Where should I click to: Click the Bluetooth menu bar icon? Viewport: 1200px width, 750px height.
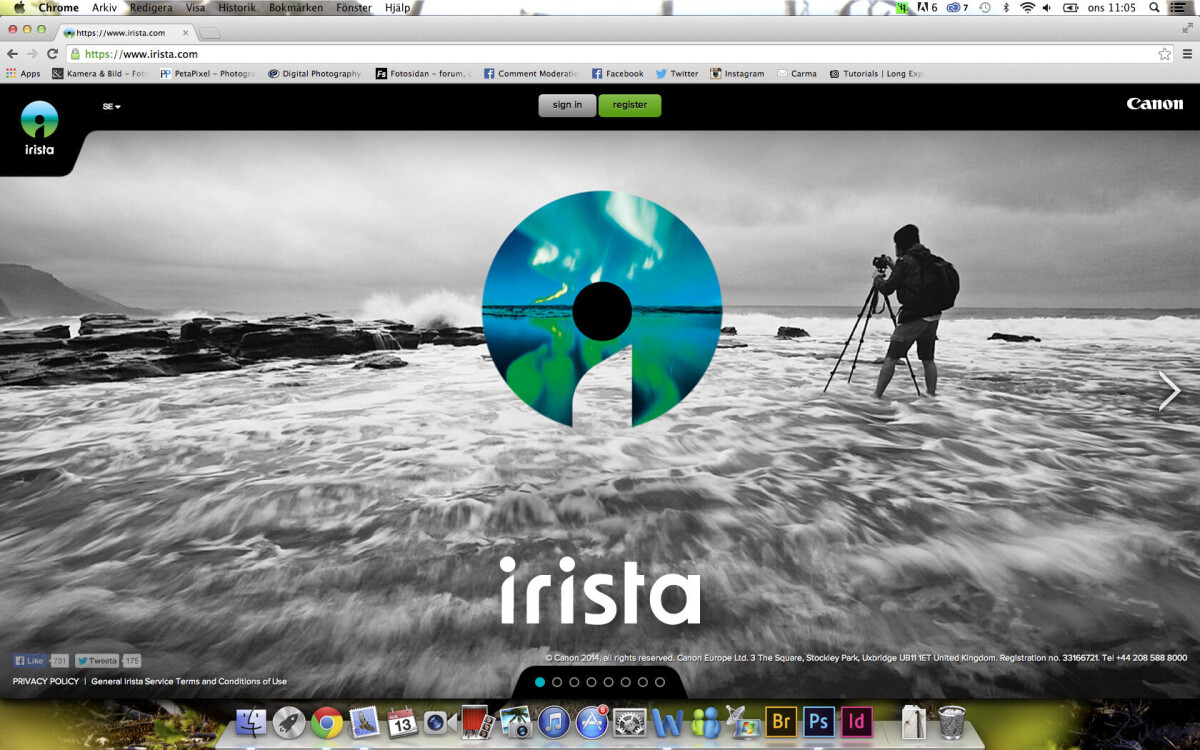pyautogui.click(x=1006, y=8)
